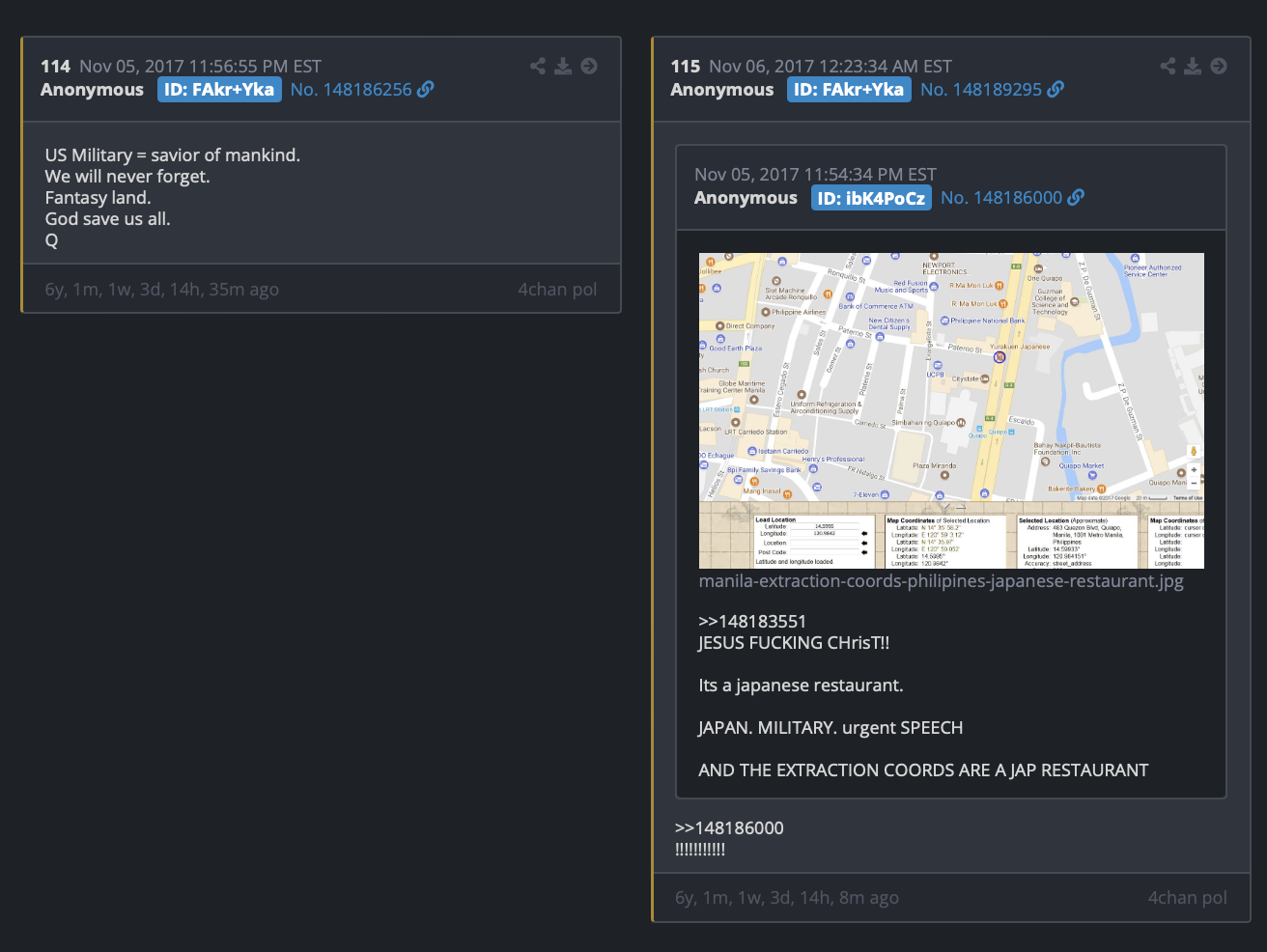
Task: Click ID: FAkr+Yka badge on post 115
Action: pos(850,90)
